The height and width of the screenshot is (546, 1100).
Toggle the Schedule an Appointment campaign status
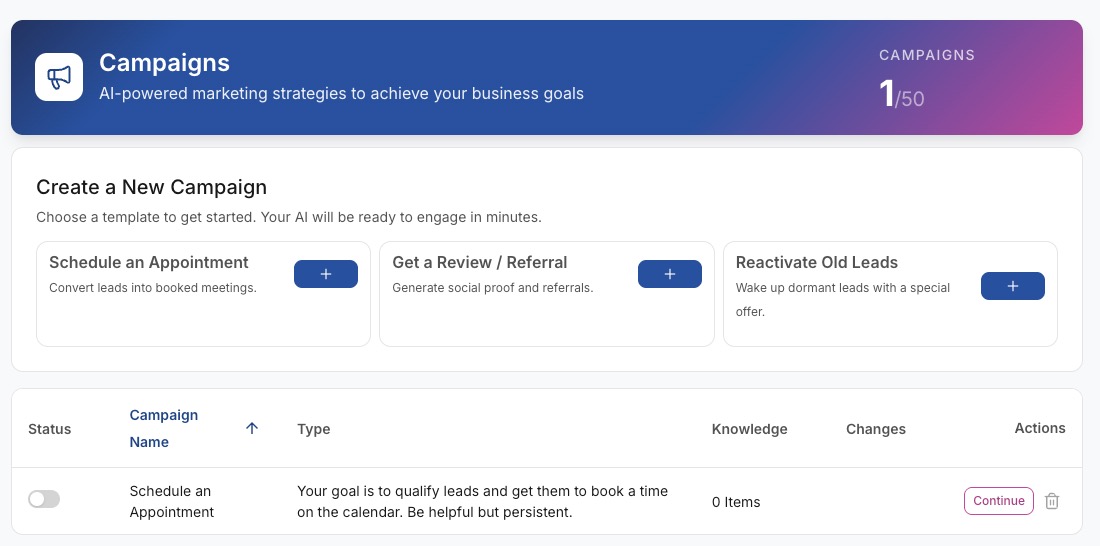(44, 499)
